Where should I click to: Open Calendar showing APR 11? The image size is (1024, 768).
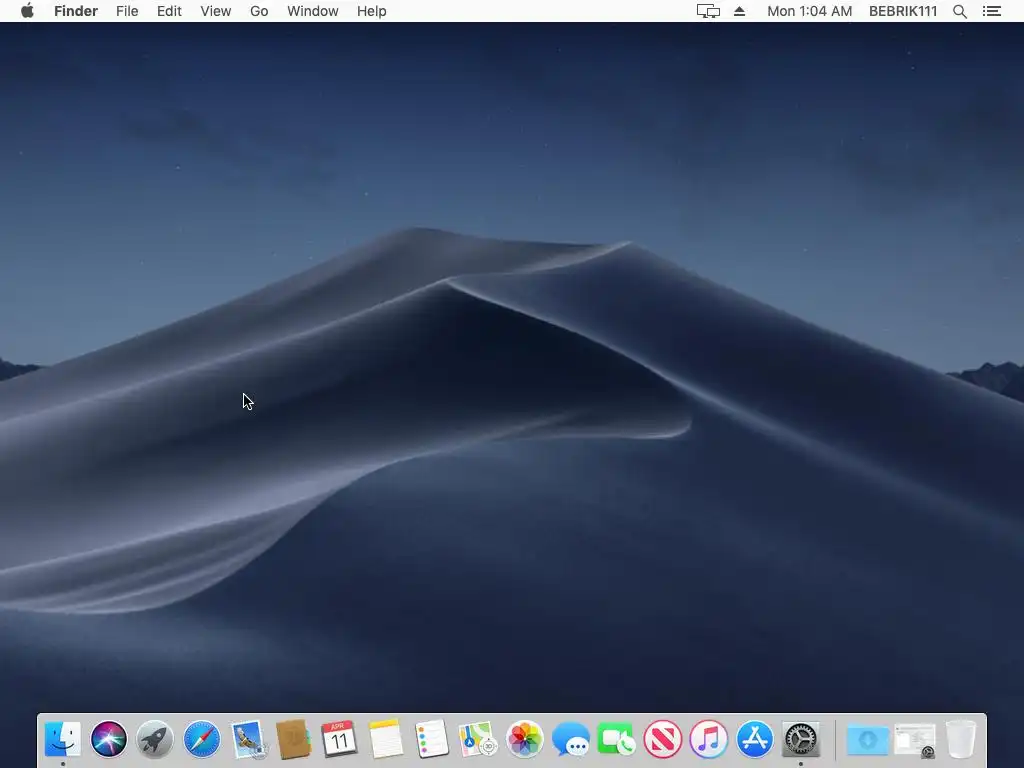coord(339,739)
